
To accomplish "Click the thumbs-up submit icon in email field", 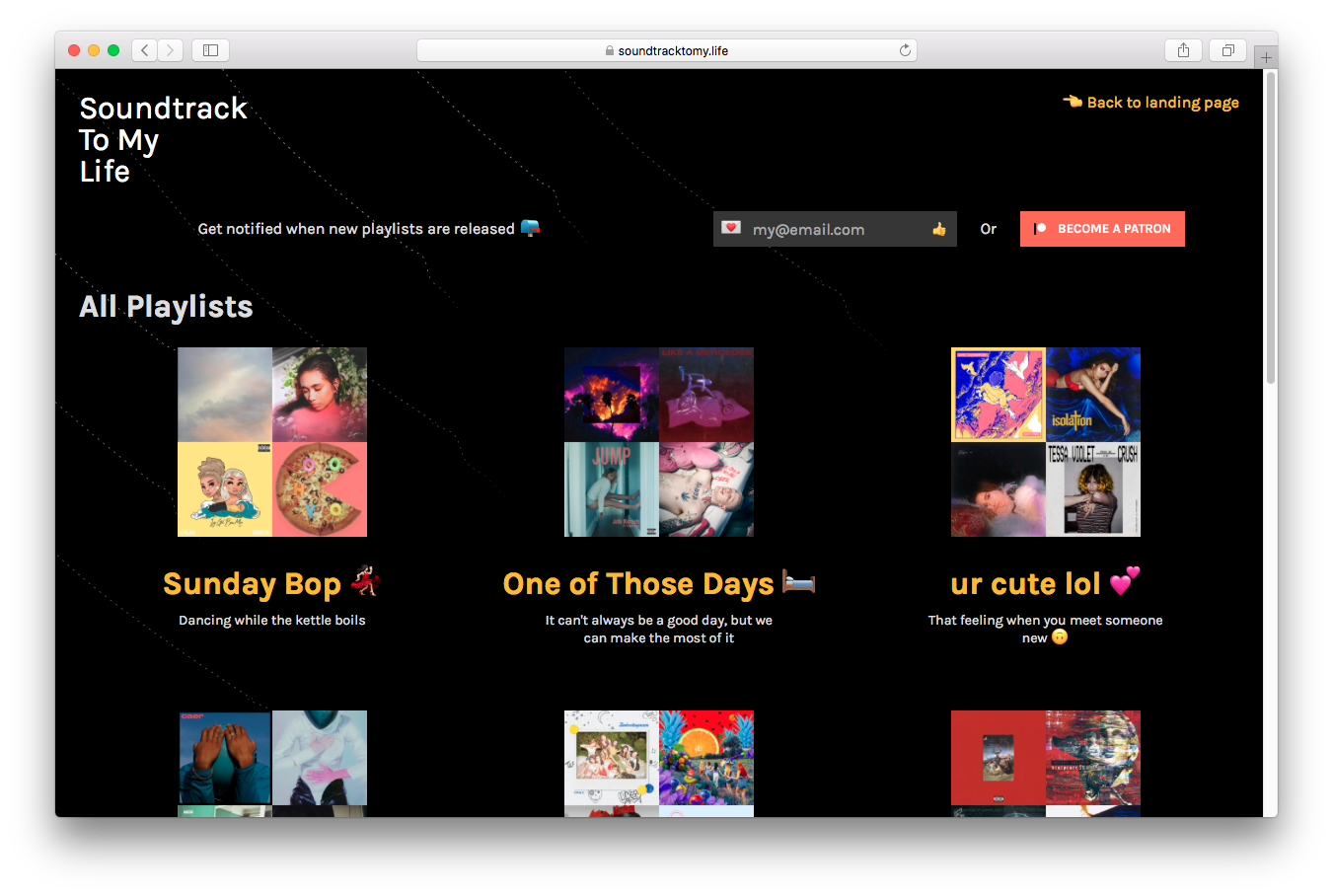I will 938,228.
